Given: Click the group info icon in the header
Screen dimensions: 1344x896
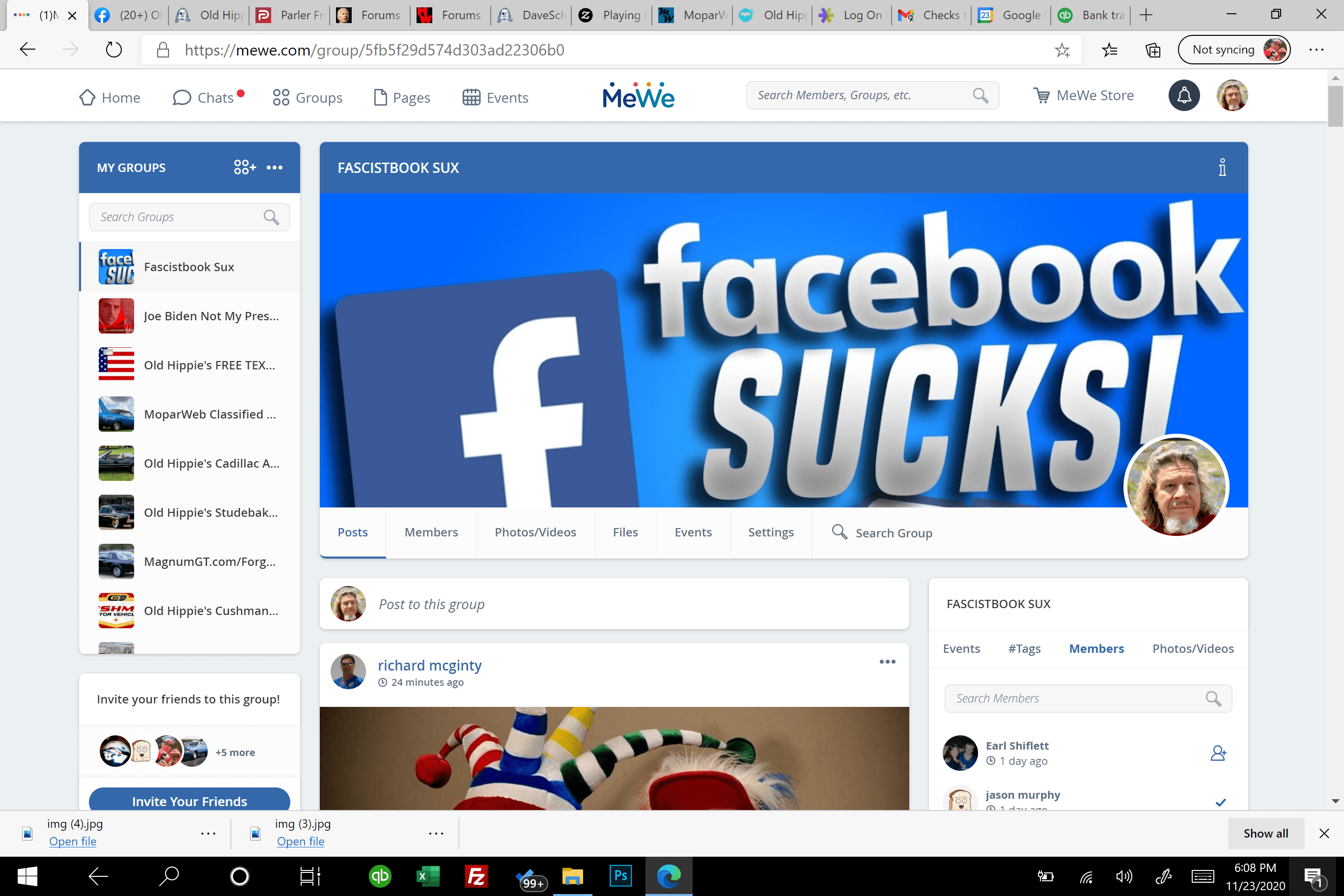Looking at the screenshot, I should point(1222,168).
